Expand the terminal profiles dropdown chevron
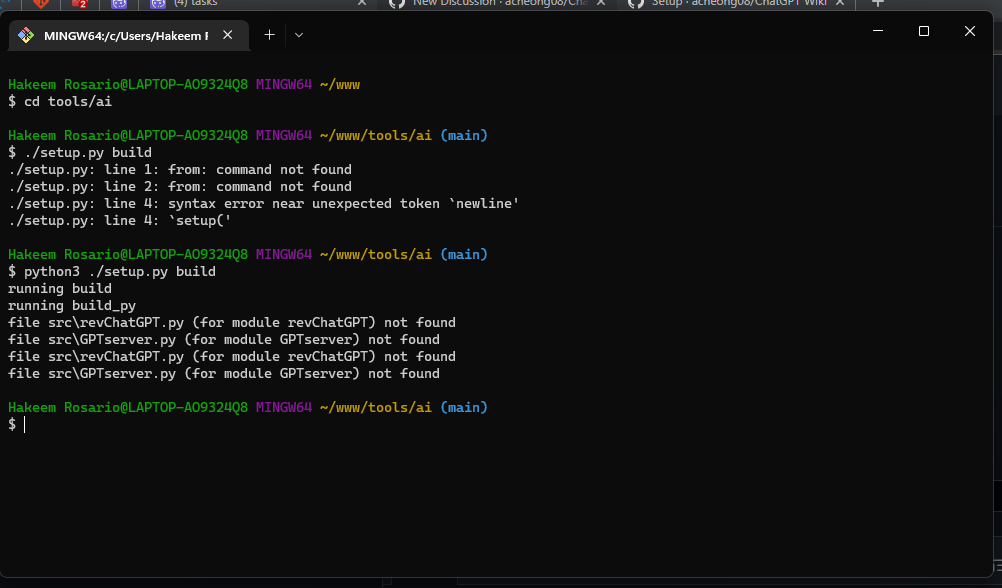 [x=298, y=35]
